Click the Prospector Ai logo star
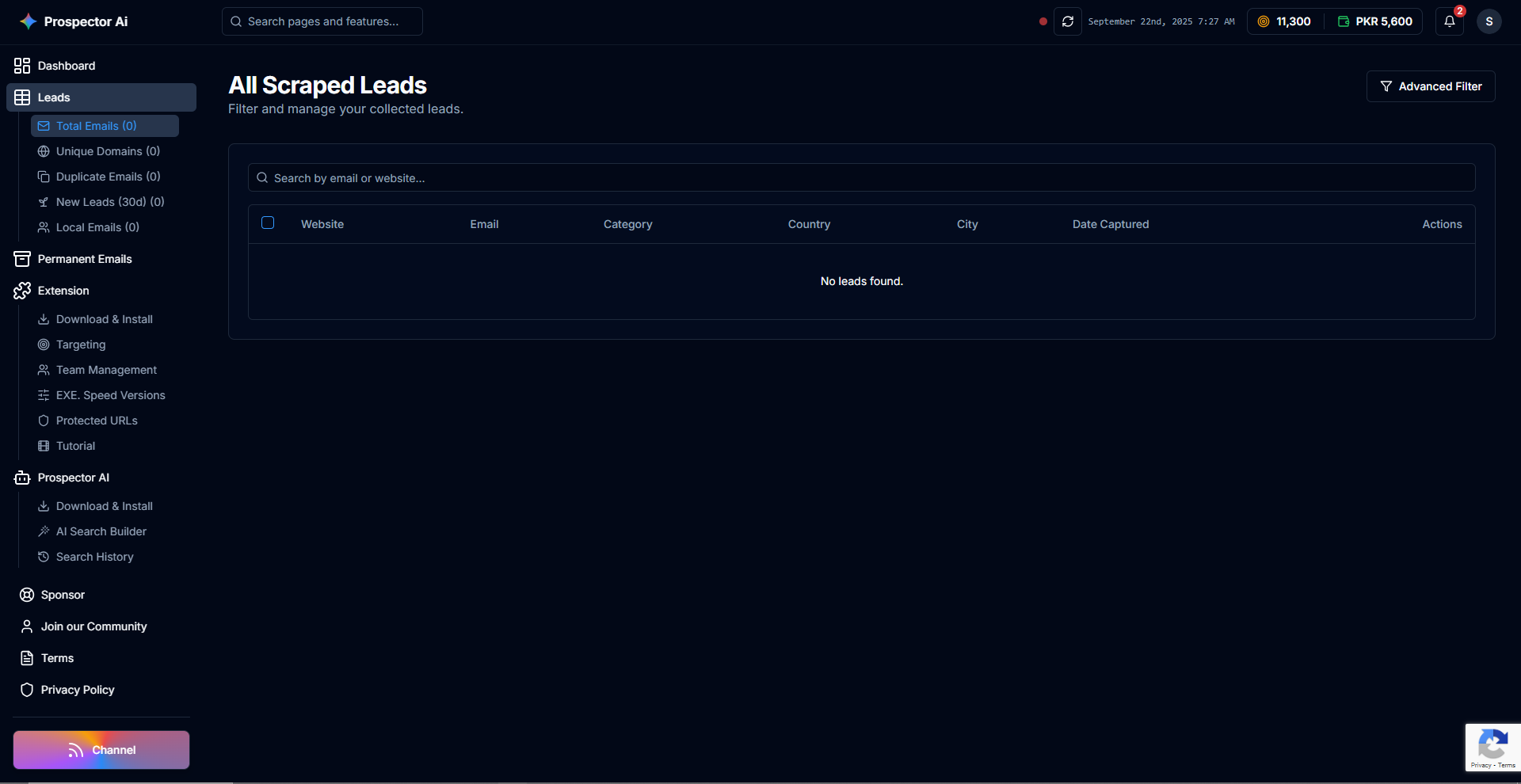1521x784 pixels. coord(29,21)
